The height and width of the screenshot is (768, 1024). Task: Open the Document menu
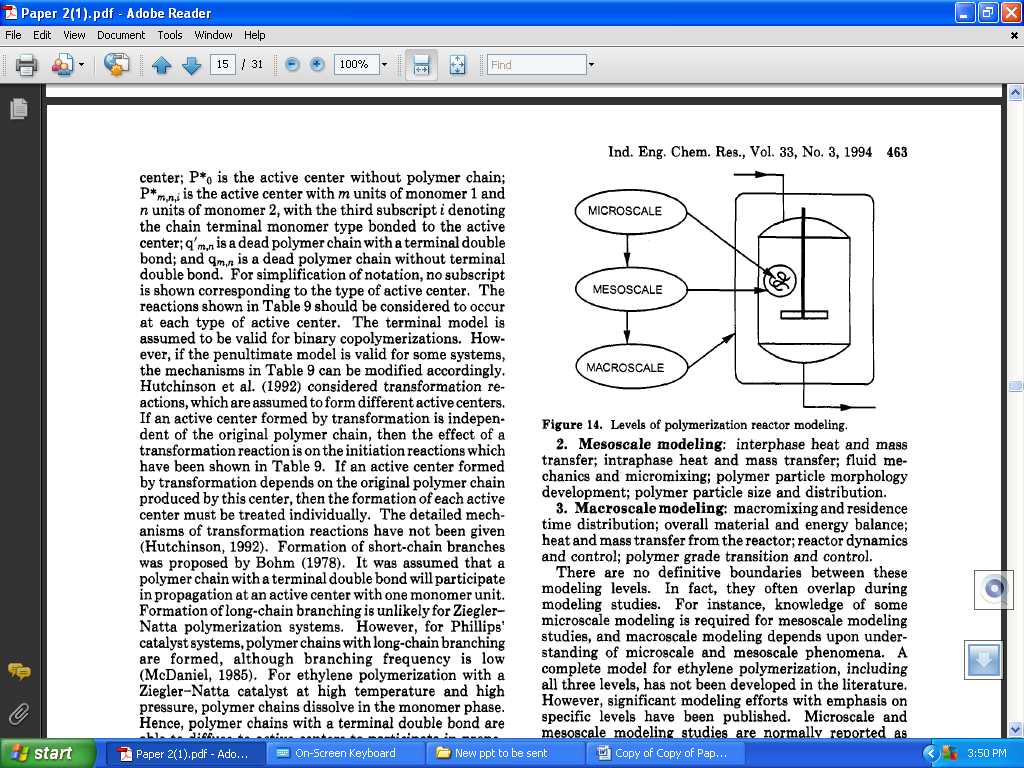click(x=121, y=35)
